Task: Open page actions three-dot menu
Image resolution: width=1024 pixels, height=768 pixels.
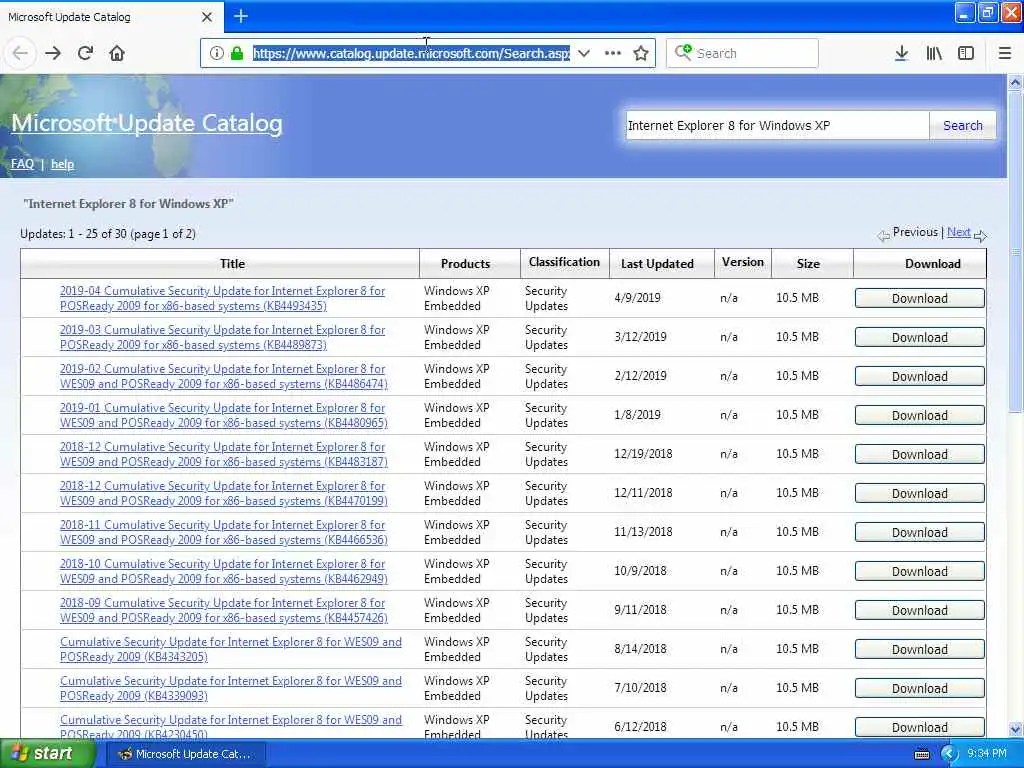Action: click(x=613, y=53)
